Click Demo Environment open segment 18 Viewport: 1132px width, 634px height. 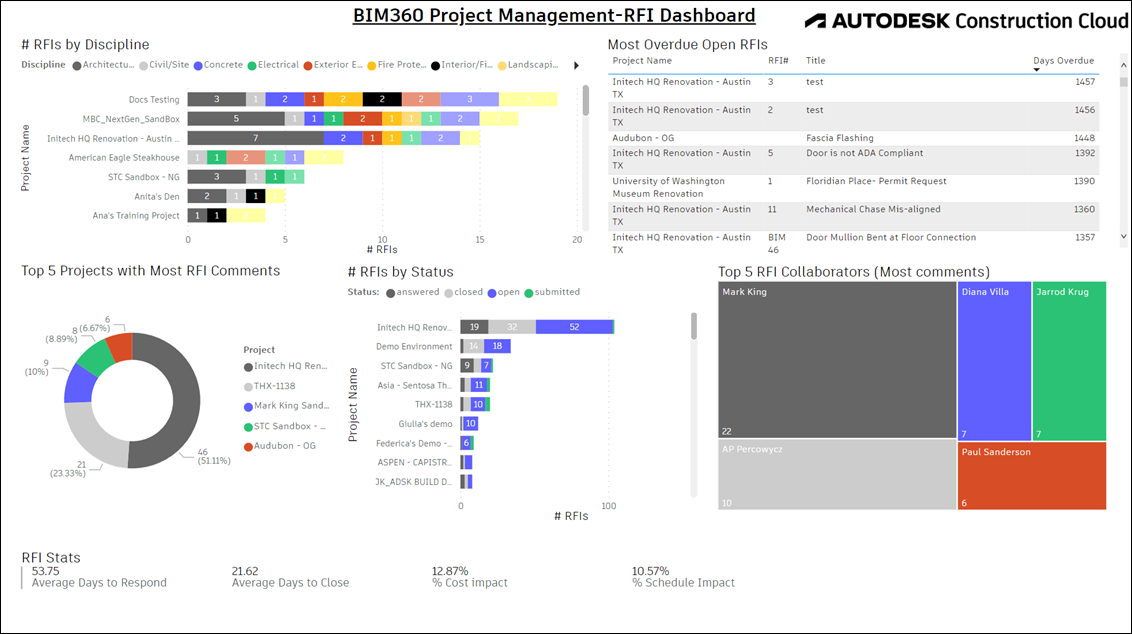pos(497,346)
